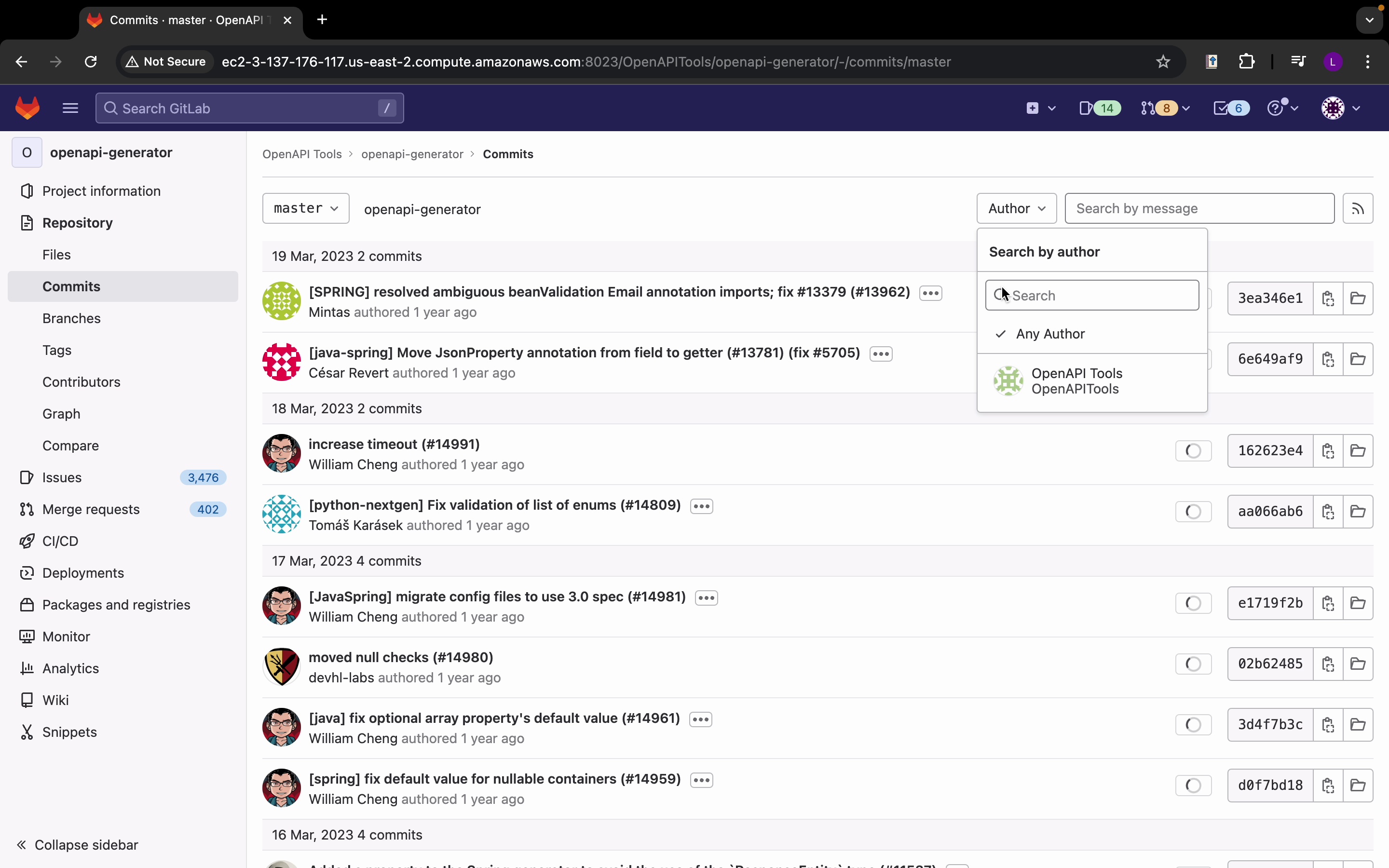The height and width of the screenshot is (868, 1389).
Task: Expand commit description for SPRING beanValidation commit
Action: 930,293
